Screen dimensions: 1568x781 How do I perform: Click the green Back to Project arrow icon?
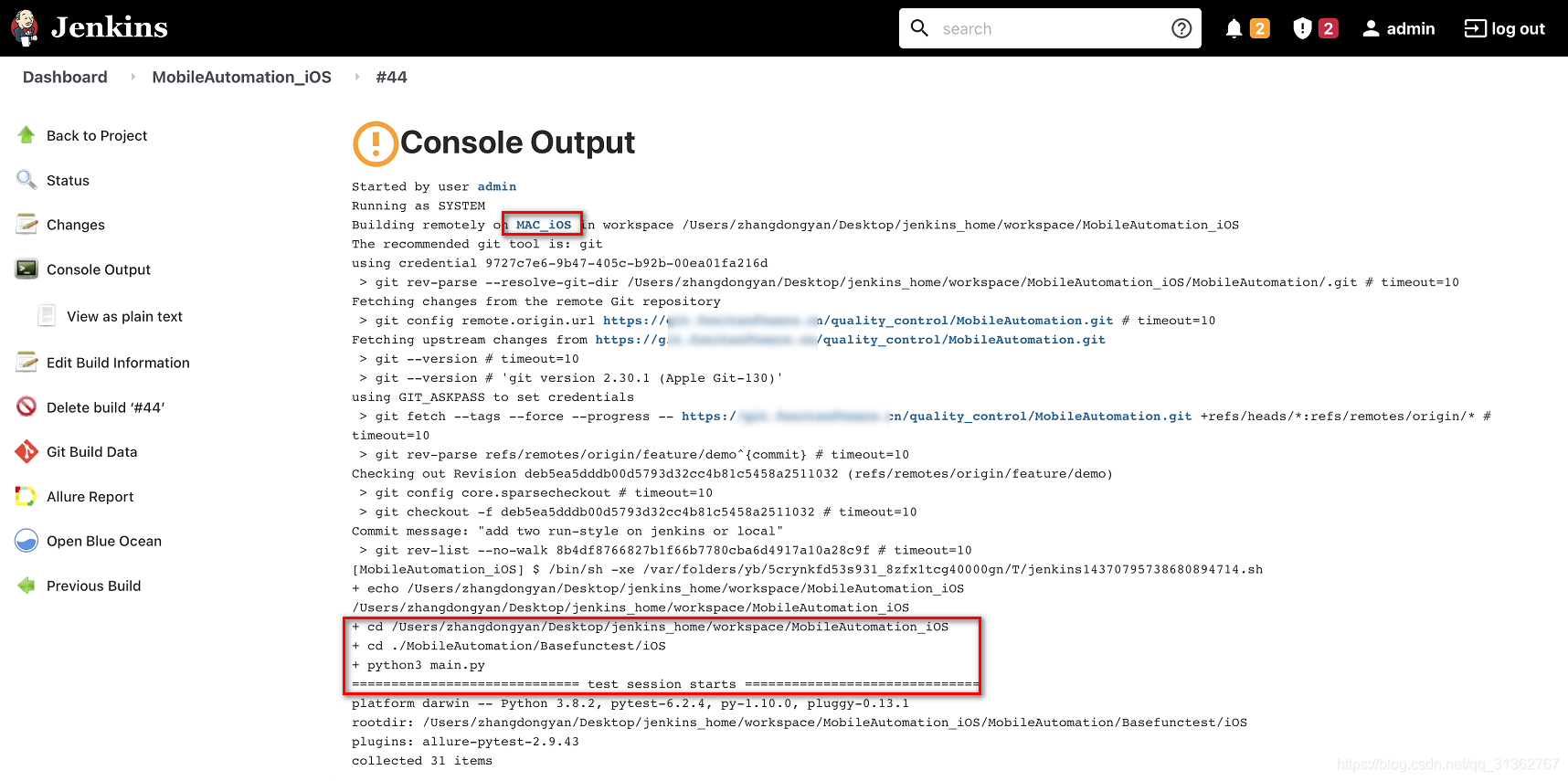click(26, 135)
